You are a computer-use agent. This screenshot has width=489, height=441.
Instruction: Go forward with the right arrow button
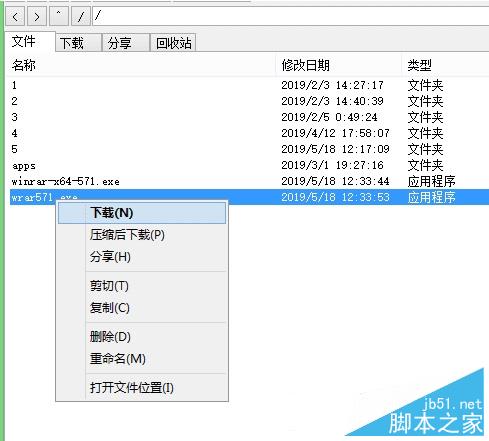coord(37,16)
